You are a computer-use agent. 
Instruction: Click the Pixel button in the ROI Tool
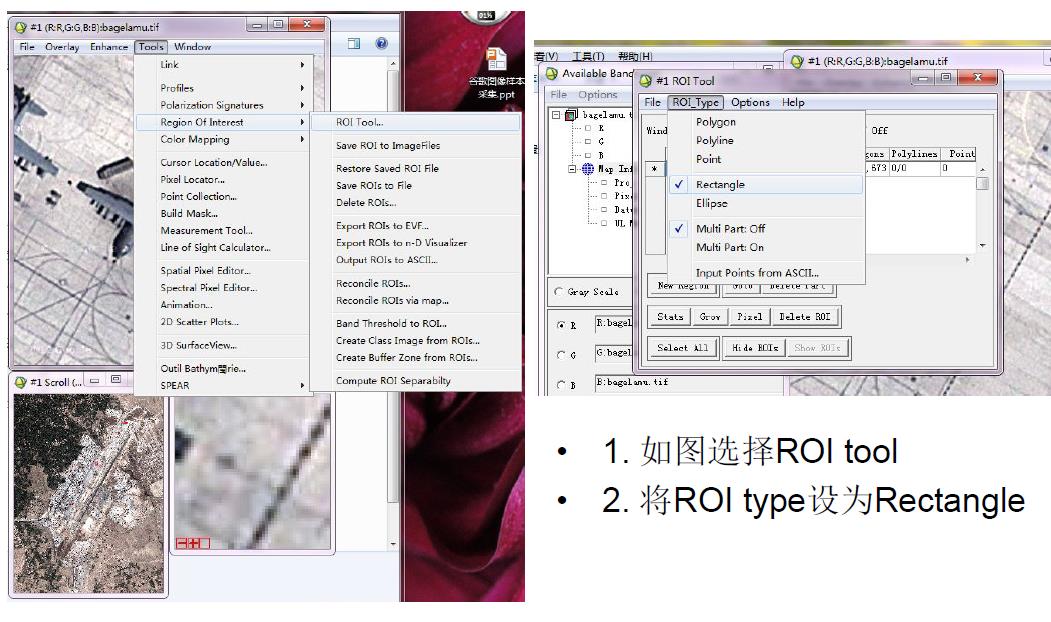pos(750,317)
